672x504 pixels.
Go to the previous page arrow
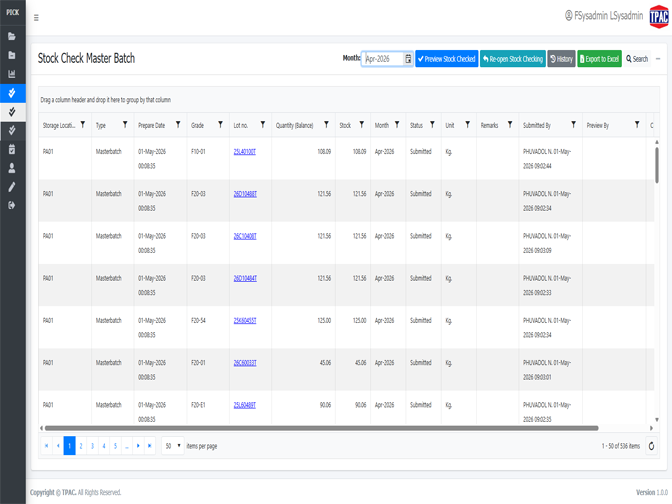tap(58, 446)
